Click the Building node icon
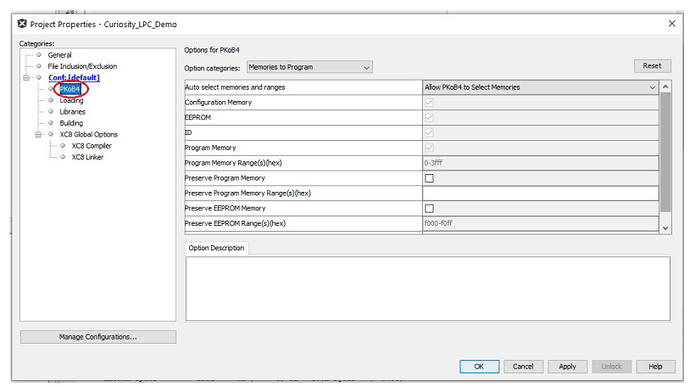Screen dimensions: 690x386 pos(51,123)
